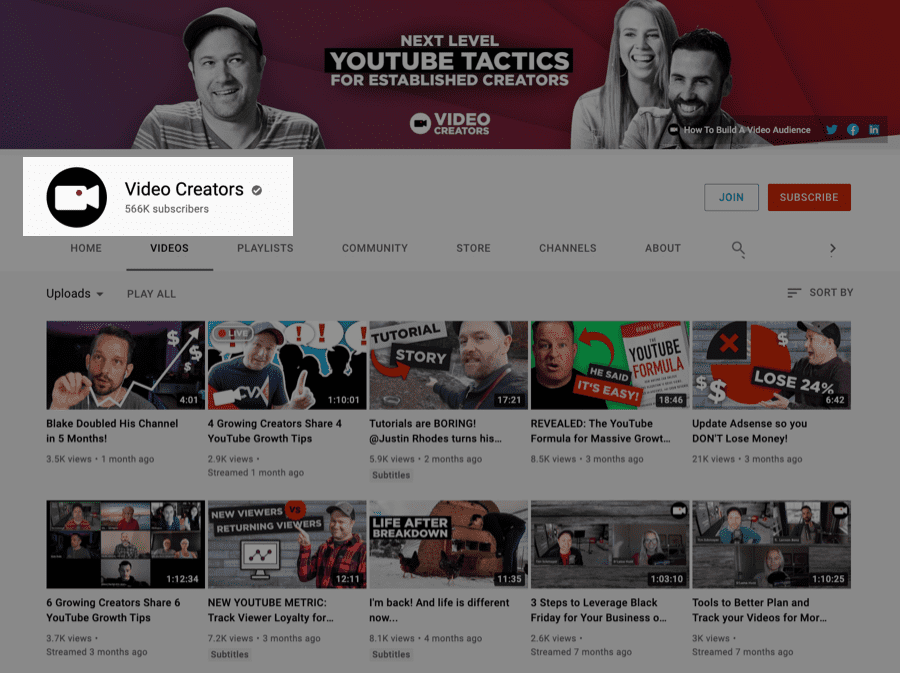Click the 'I'm back! And life is different' title

440,610
